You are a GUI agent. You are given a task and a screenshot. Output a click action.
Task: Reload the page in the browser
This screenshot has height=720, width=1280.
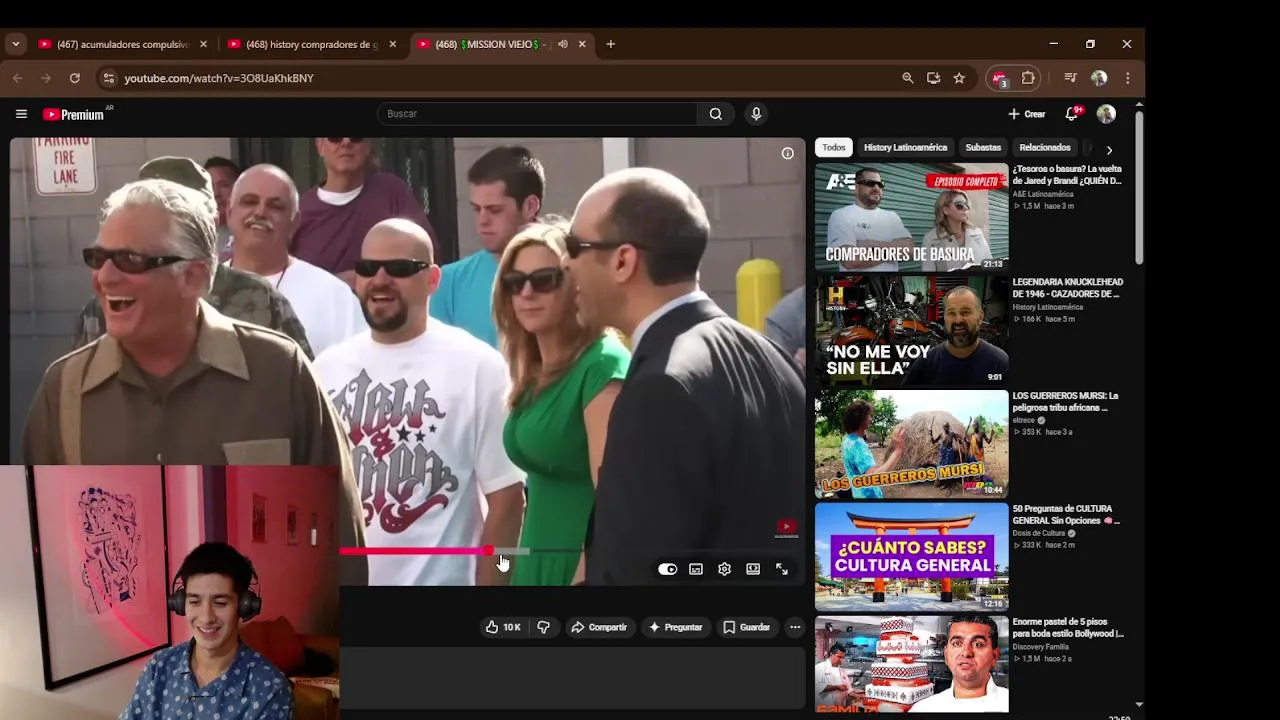pyautogui.click(x=74, y=78)
